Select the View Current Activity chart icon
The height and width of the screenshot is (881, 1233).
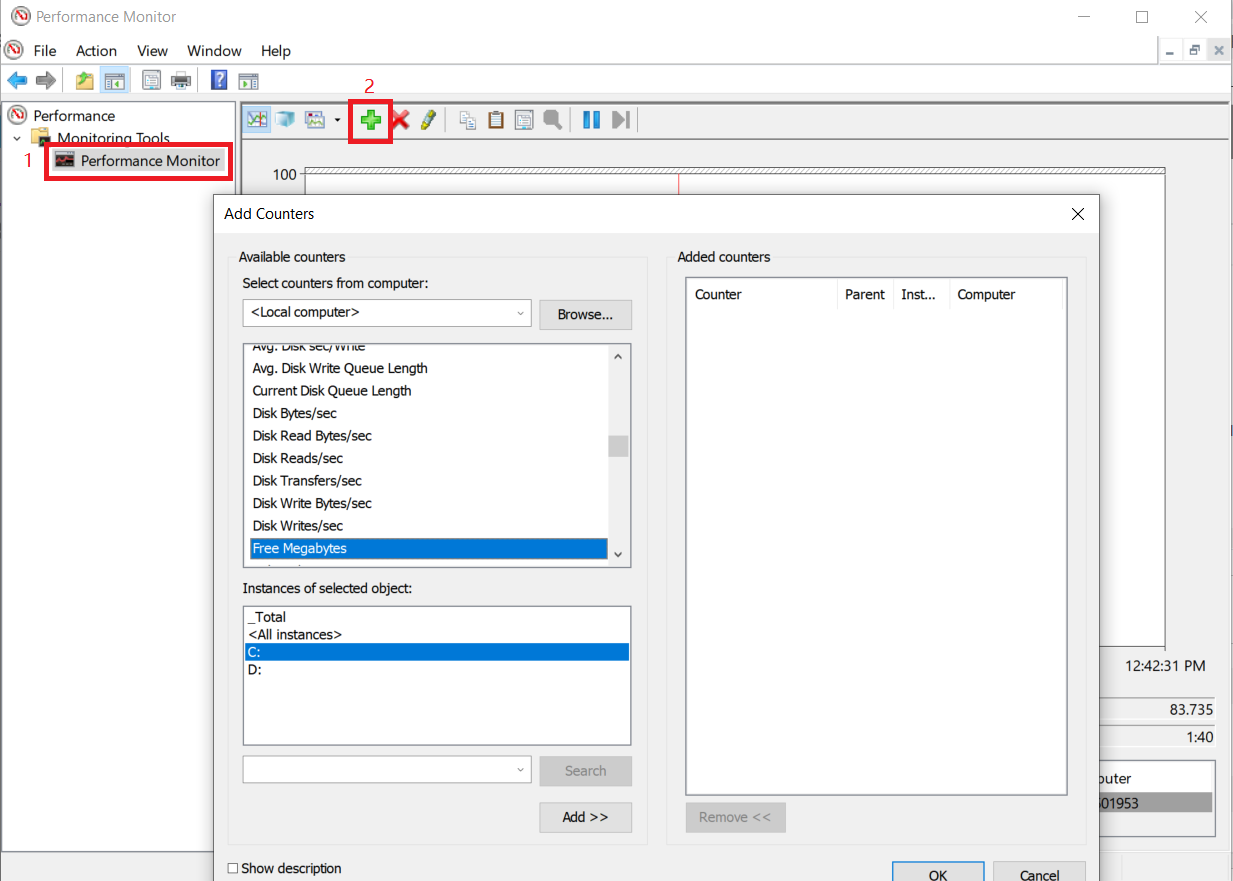[256, 119]
